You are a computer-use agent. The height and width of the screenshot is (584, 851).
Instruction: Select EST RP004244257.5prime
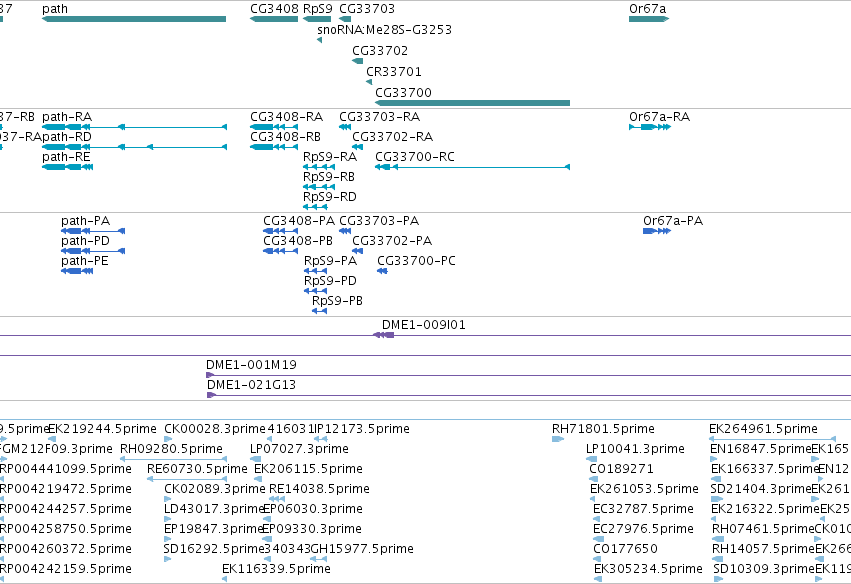tap(66, 509)
